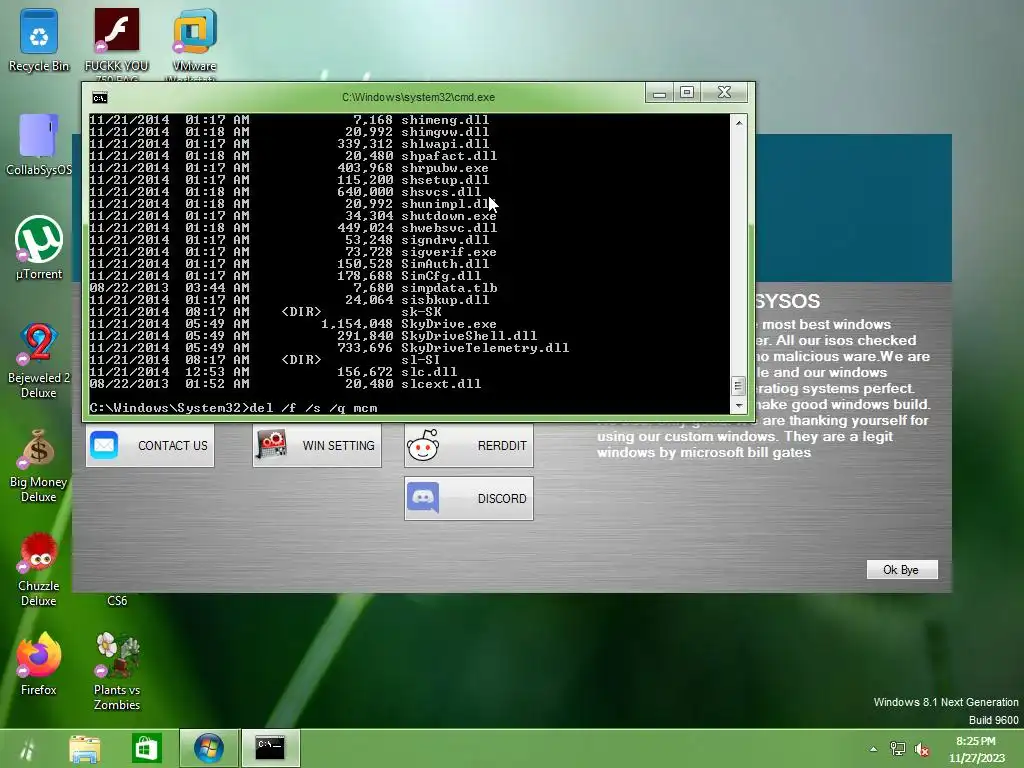This screenshot has height=768, width=1024.
Task: Switch to cmd.exe taskbar button
Action: (x=270, y=748)
